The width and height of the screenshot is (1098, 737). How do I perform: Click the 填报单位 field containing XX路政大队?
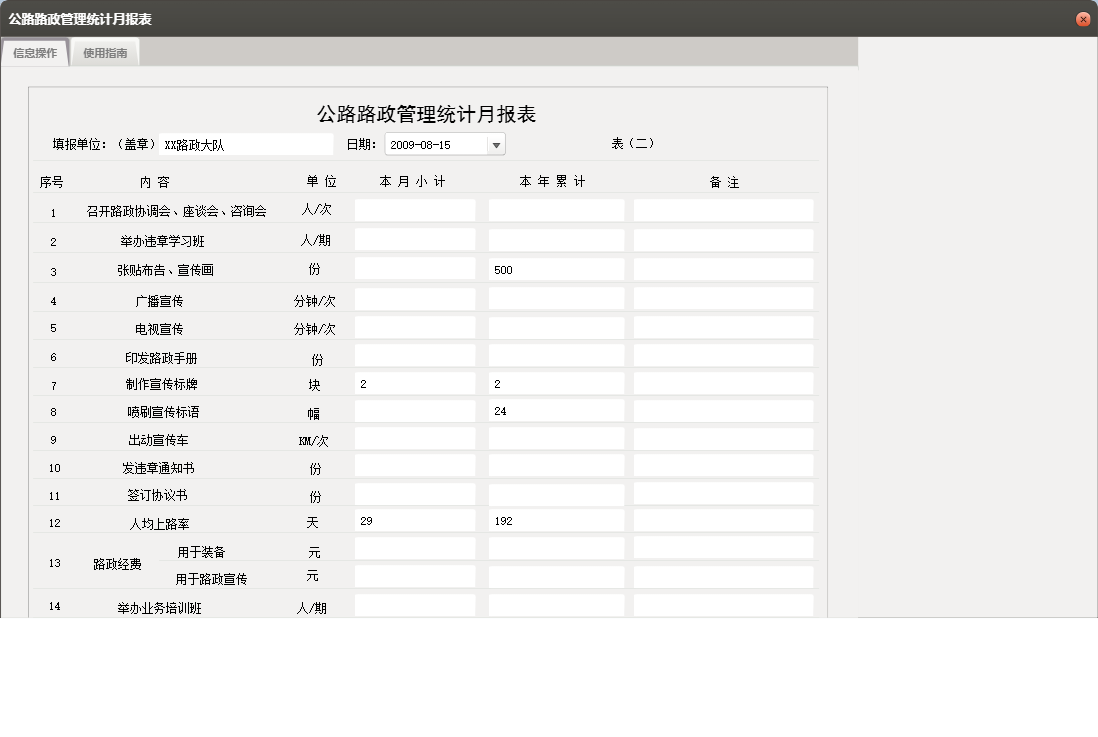[x=245, y=143]
